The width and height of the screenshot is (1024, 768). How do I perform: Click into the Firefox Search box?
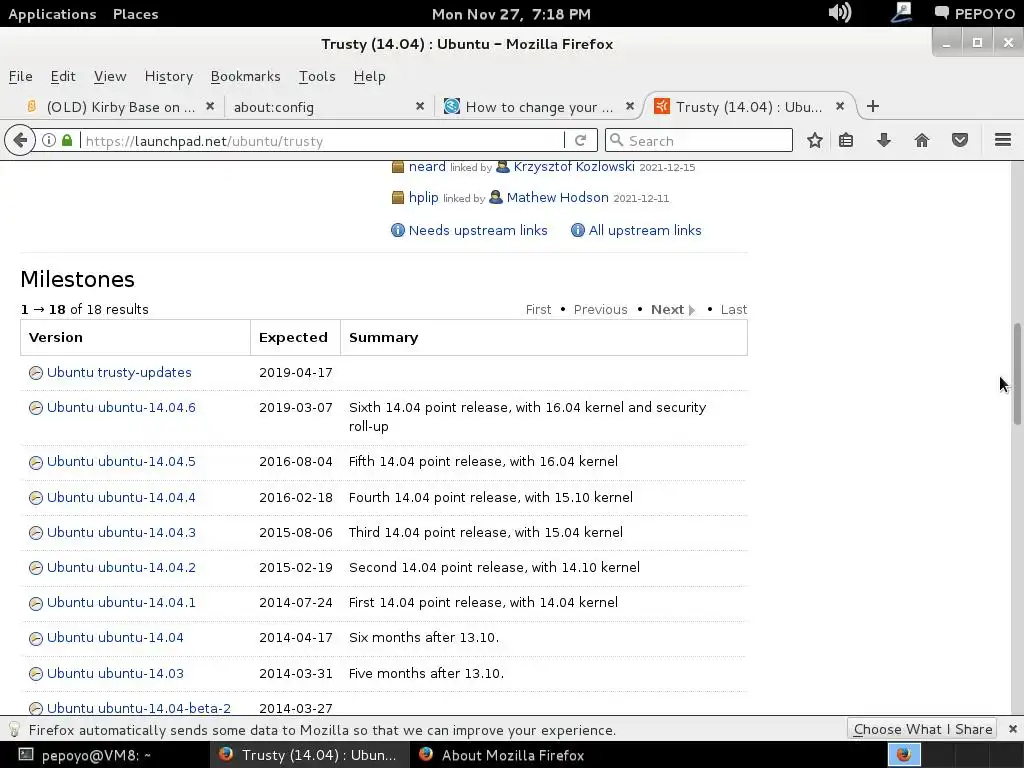(699, 140)
